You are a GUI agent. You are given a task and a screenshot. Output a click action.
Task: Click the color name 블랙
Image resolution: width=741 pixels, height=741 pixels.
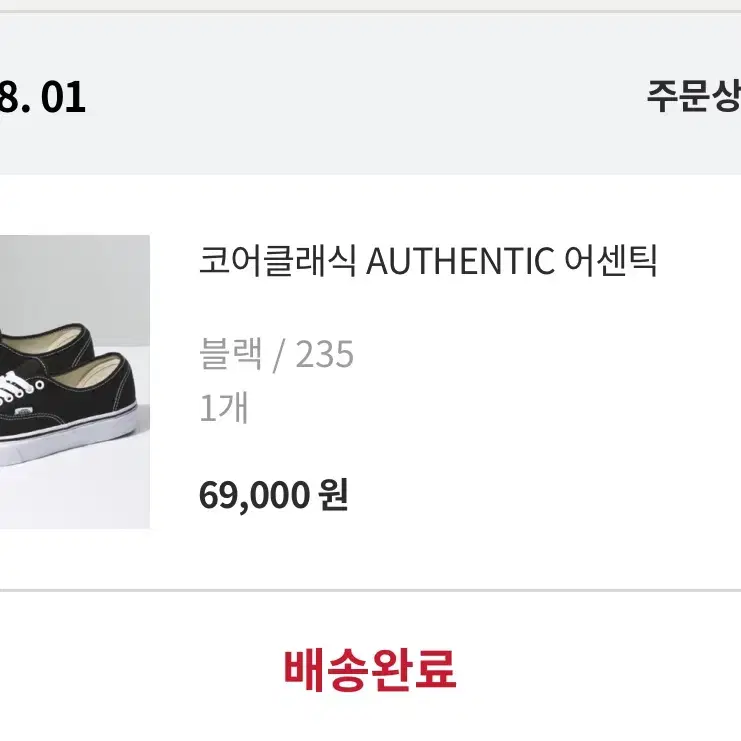point(231,353)
